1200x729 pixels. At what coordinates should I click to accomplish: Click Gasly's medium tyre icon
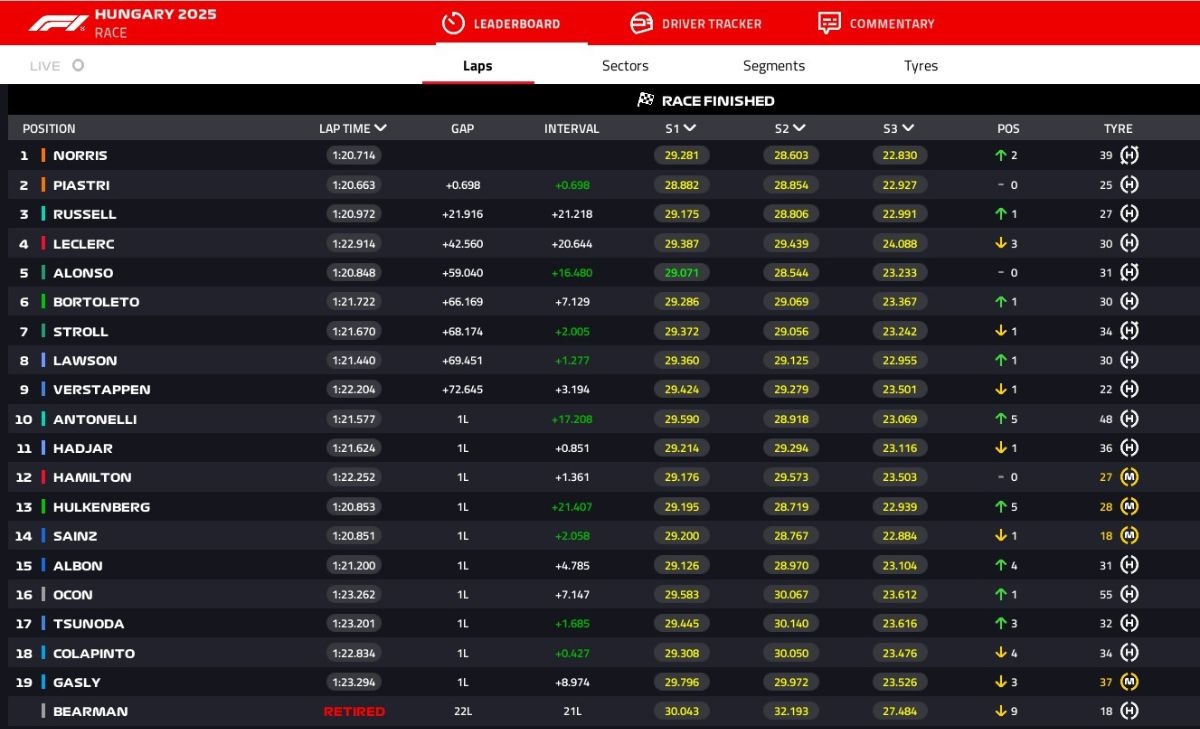click(1129, 682)
